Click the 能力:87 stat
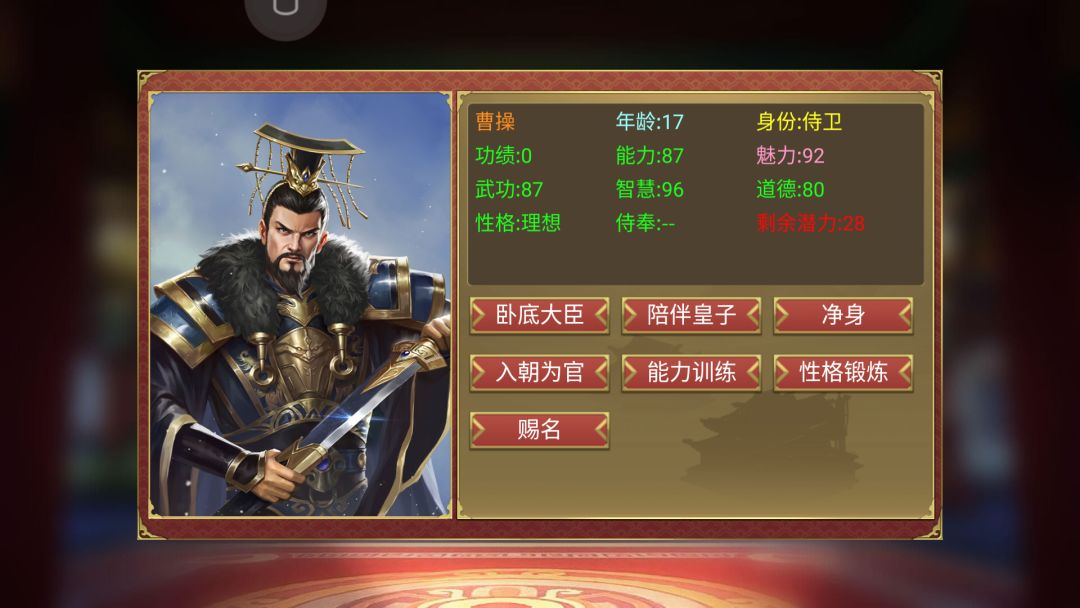The width and height of the screenshot is (1080, 608). tap(650, 156)
